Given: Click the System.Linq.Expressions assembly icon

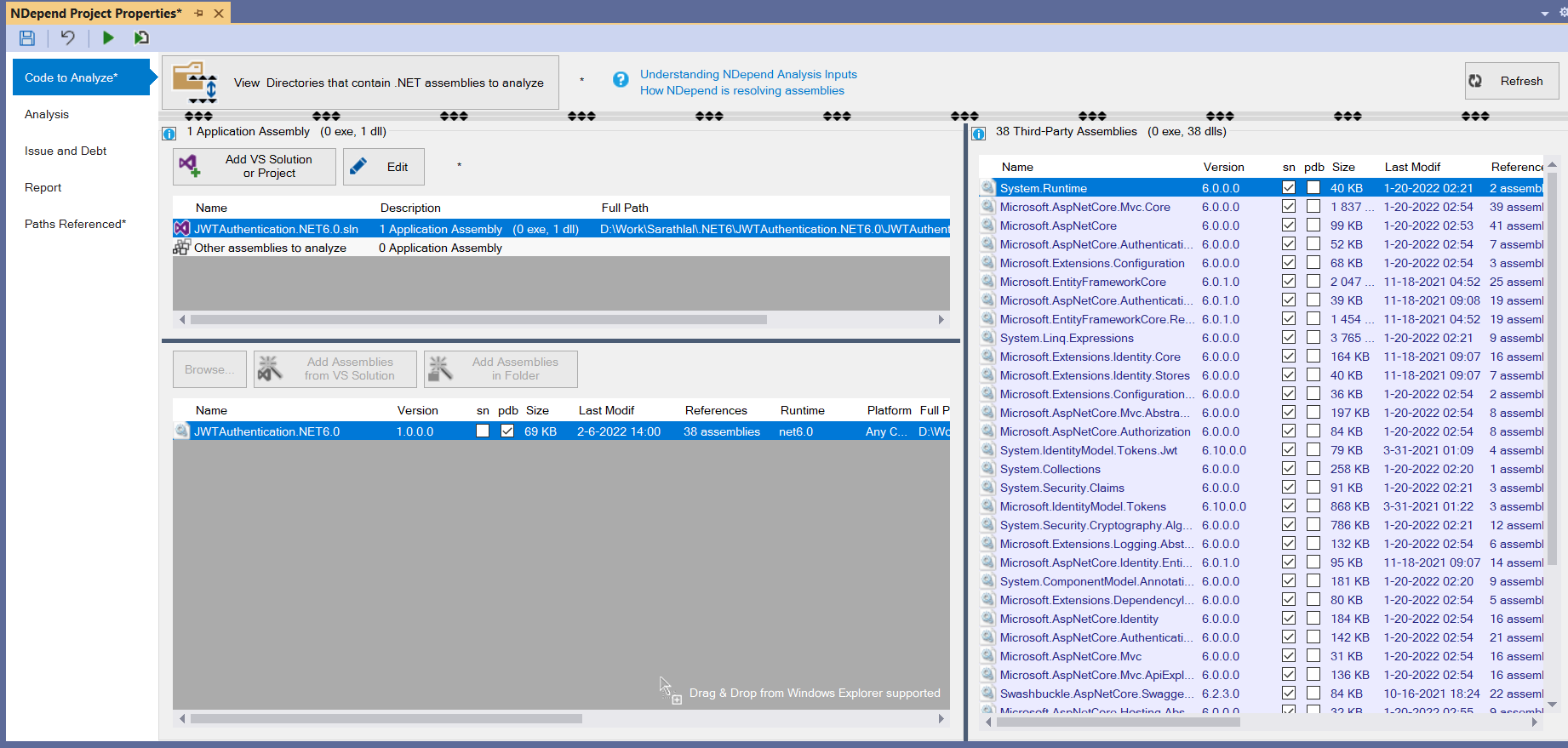Looking at the screenshot, I should click(x=987, y=337).
